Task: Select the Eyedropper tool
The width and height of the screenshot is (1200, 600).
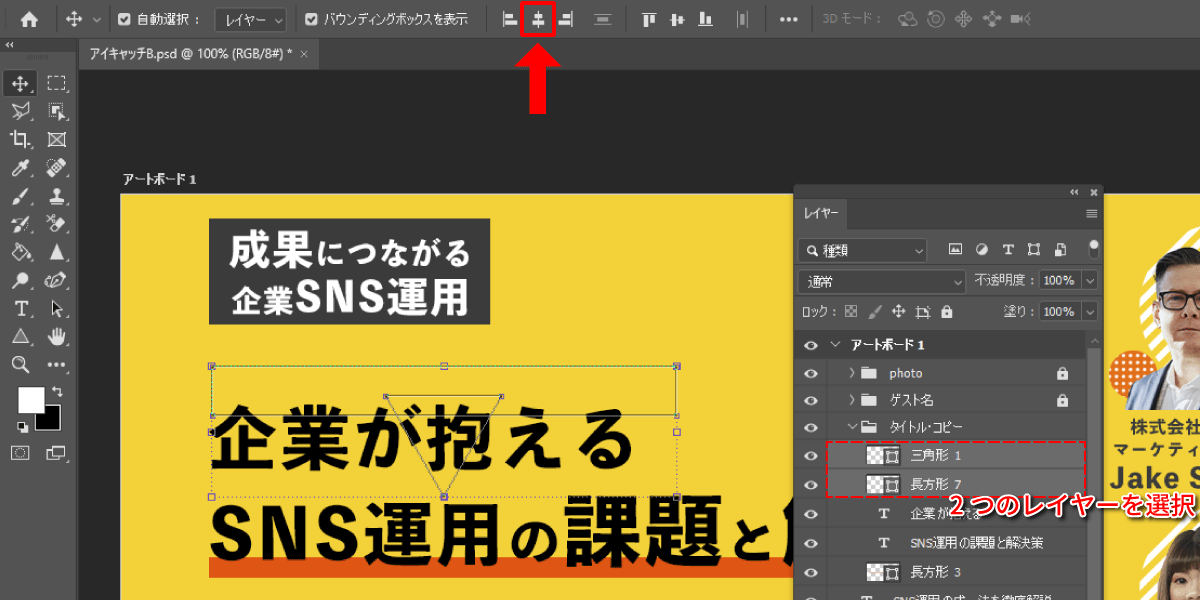Action: (20, 167)
